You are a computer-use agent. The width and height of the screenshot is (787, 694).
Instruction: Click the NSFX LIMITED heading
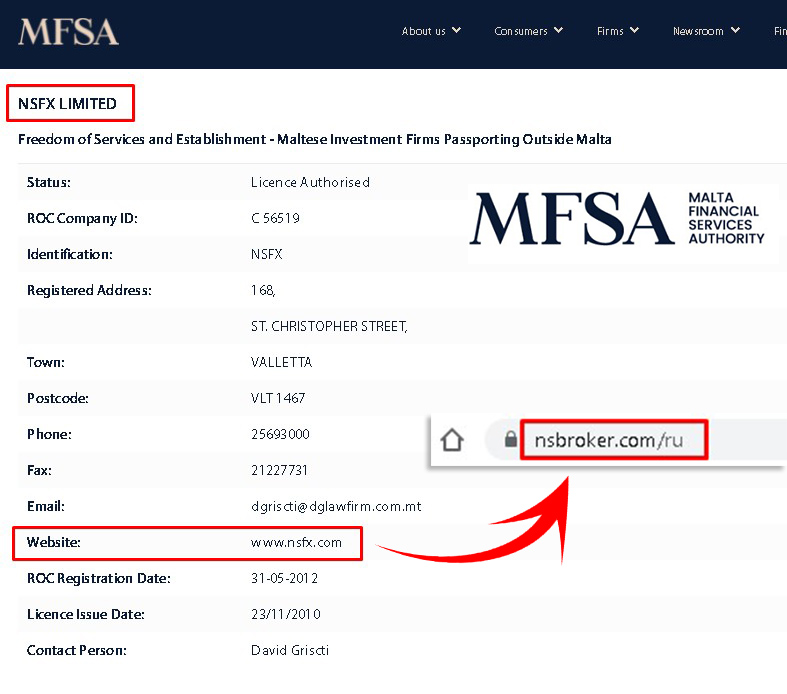pyautogui.click(x=67, y=103)
